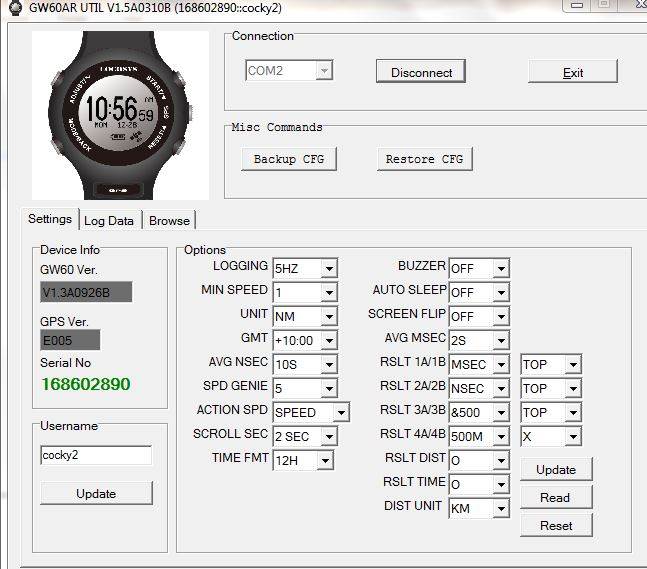Click the GW60AR app icon in title bar

click(x=13, y=7)
